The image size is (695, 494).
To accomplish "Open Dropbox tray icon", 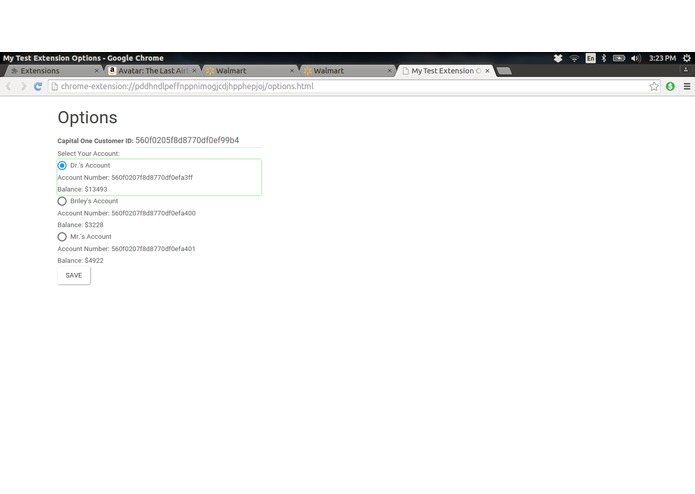I will [558, 58].
